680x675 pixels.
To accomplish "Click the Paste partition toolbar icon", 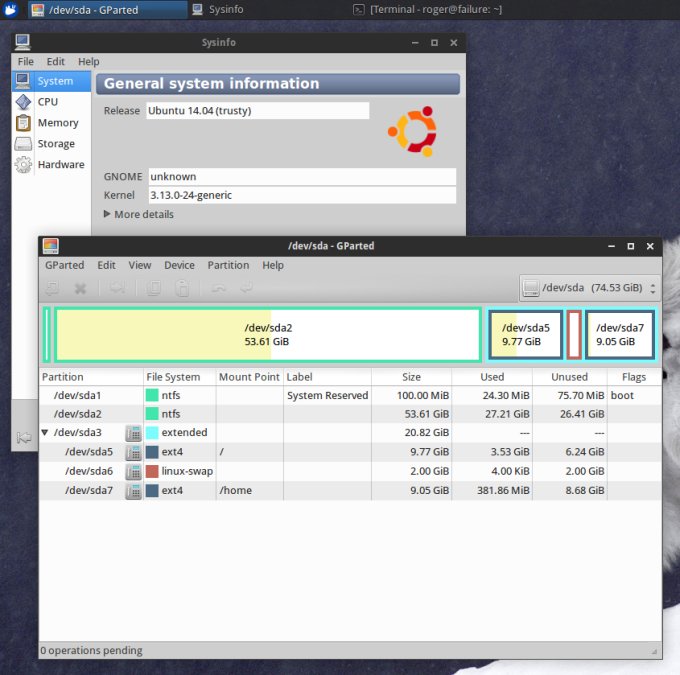I will pyautogui.click(x=182, y=288).
